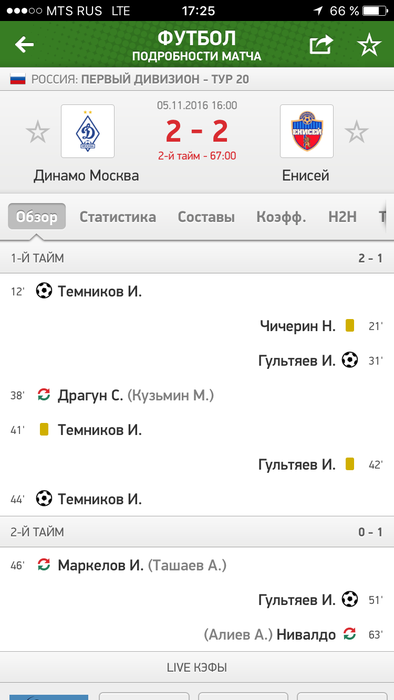
Task: Open Енисей team logo
Action: point(307,131)
